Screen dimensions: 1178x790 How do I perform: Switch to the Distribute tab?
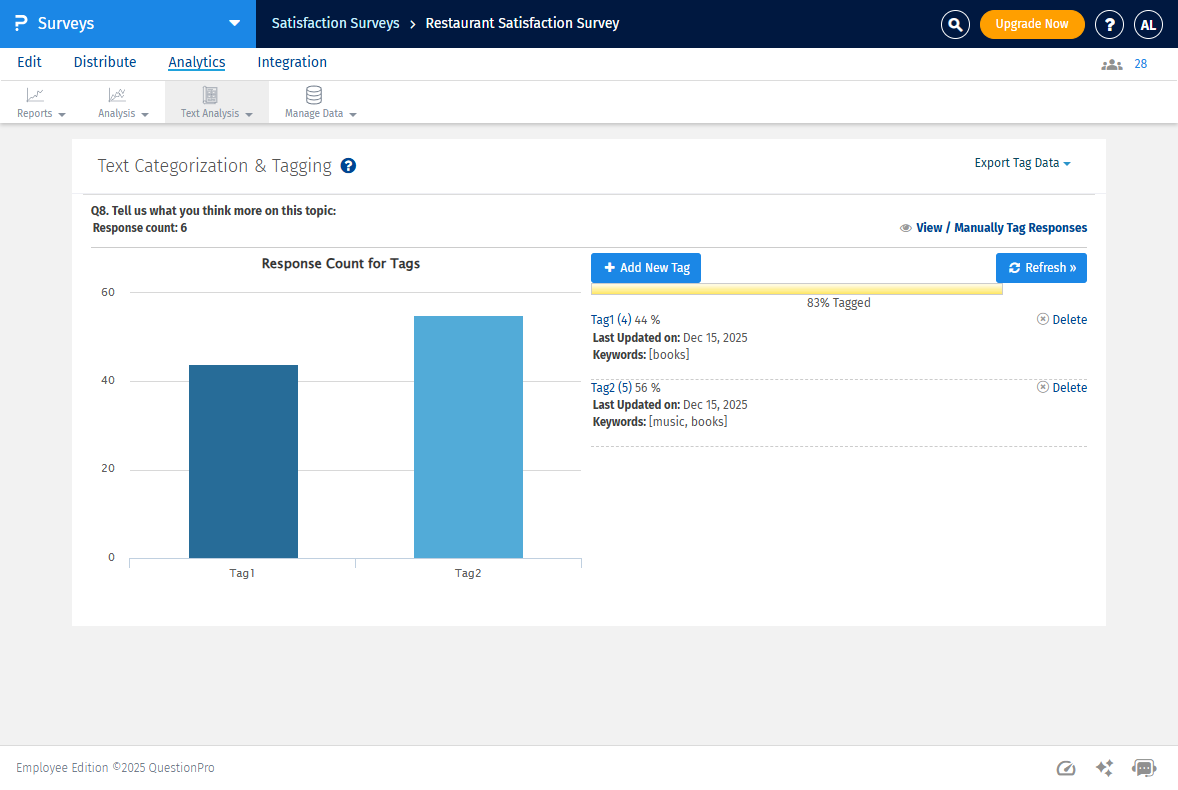coord(105,62)
